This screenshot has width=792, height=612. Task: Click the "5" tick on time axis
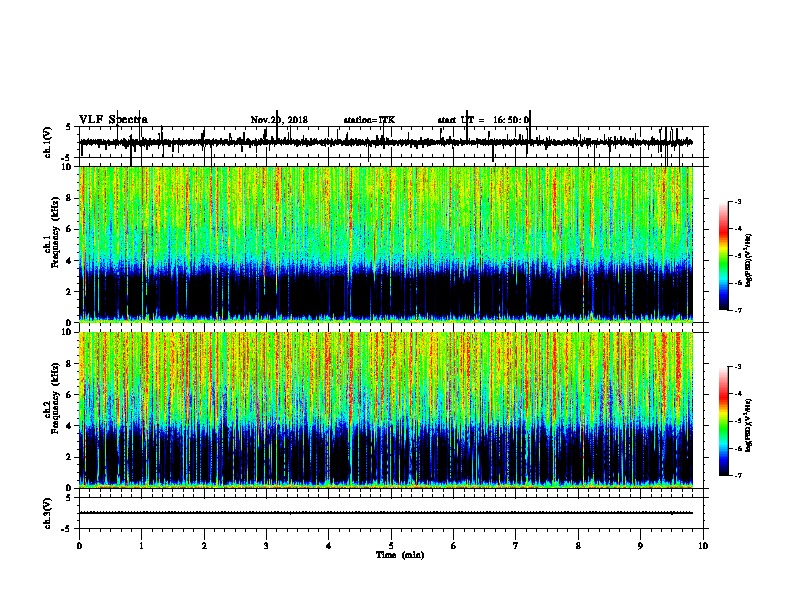(391, 546)
